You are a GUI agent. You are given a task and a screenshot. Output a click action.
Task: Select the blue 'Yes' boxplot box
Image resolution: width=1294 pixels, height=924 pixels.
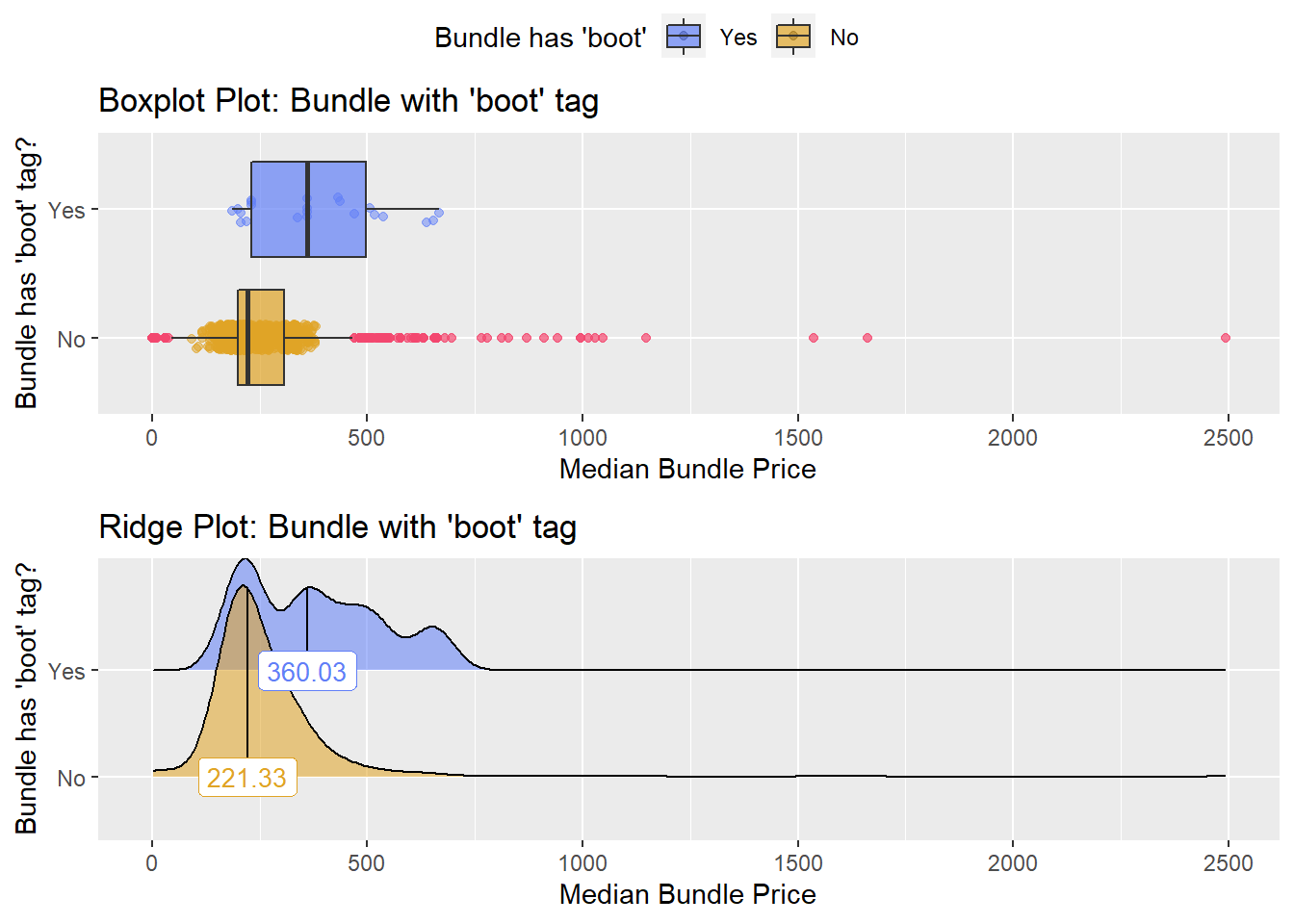(x=308, y=210)
